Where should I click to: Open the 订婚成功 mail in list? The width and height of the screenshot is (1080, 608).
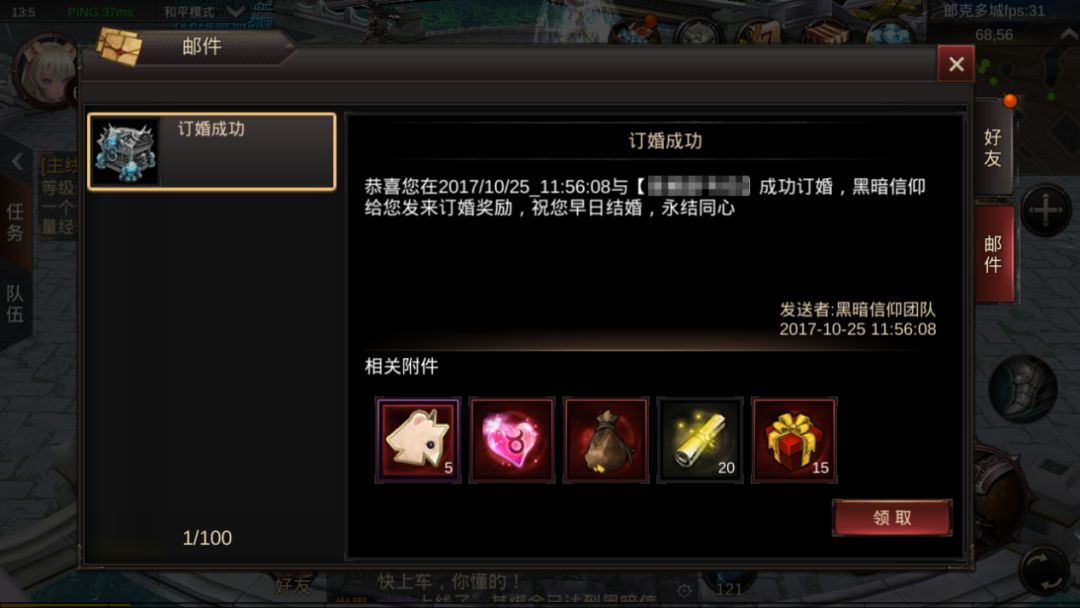pos(212,151)
